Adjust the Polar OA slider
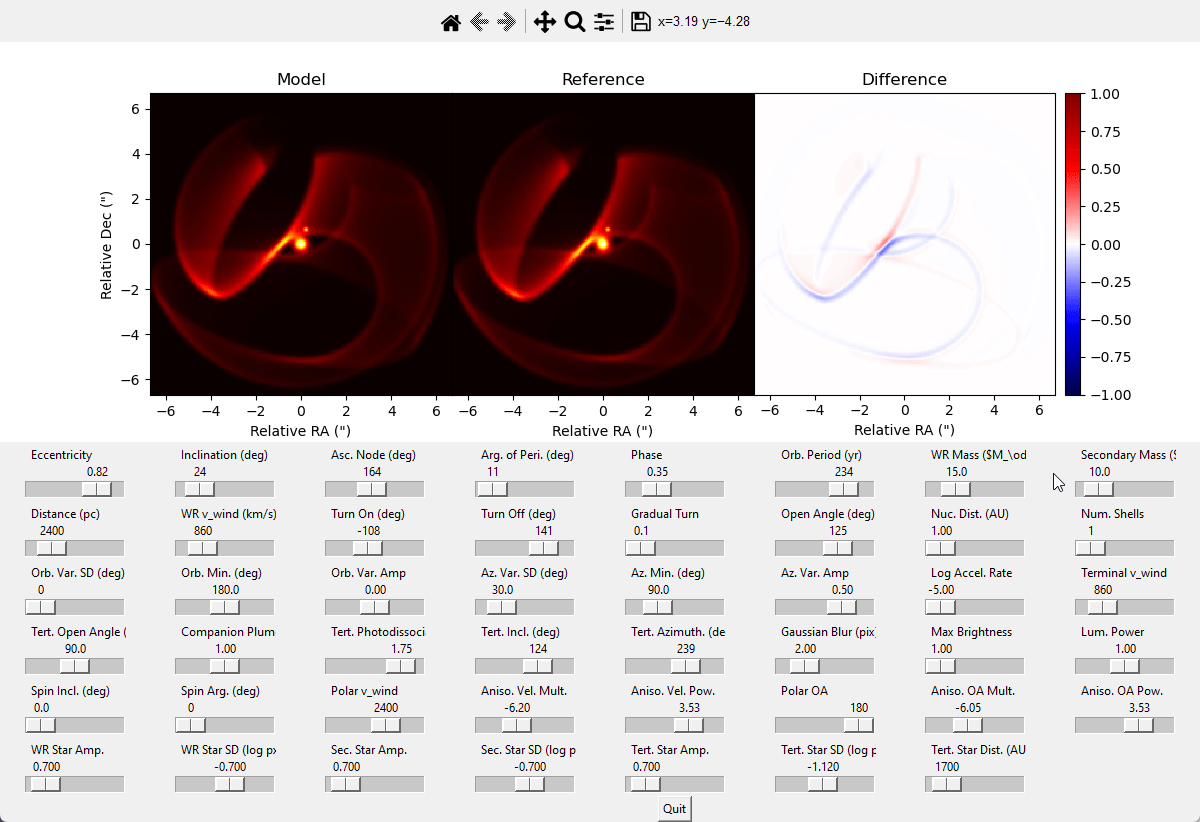The height and width of the screenshot is (822, 1200). coord(824,725)
